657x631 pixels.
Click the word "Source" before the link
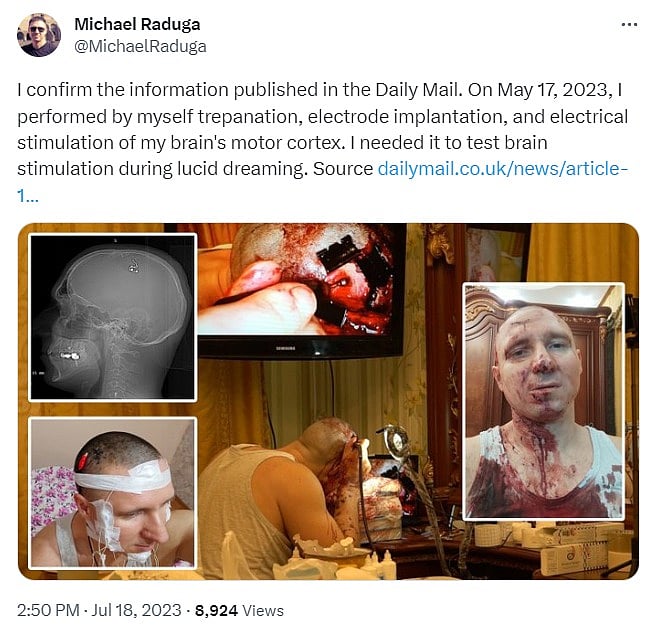click(x=343, y=168)
